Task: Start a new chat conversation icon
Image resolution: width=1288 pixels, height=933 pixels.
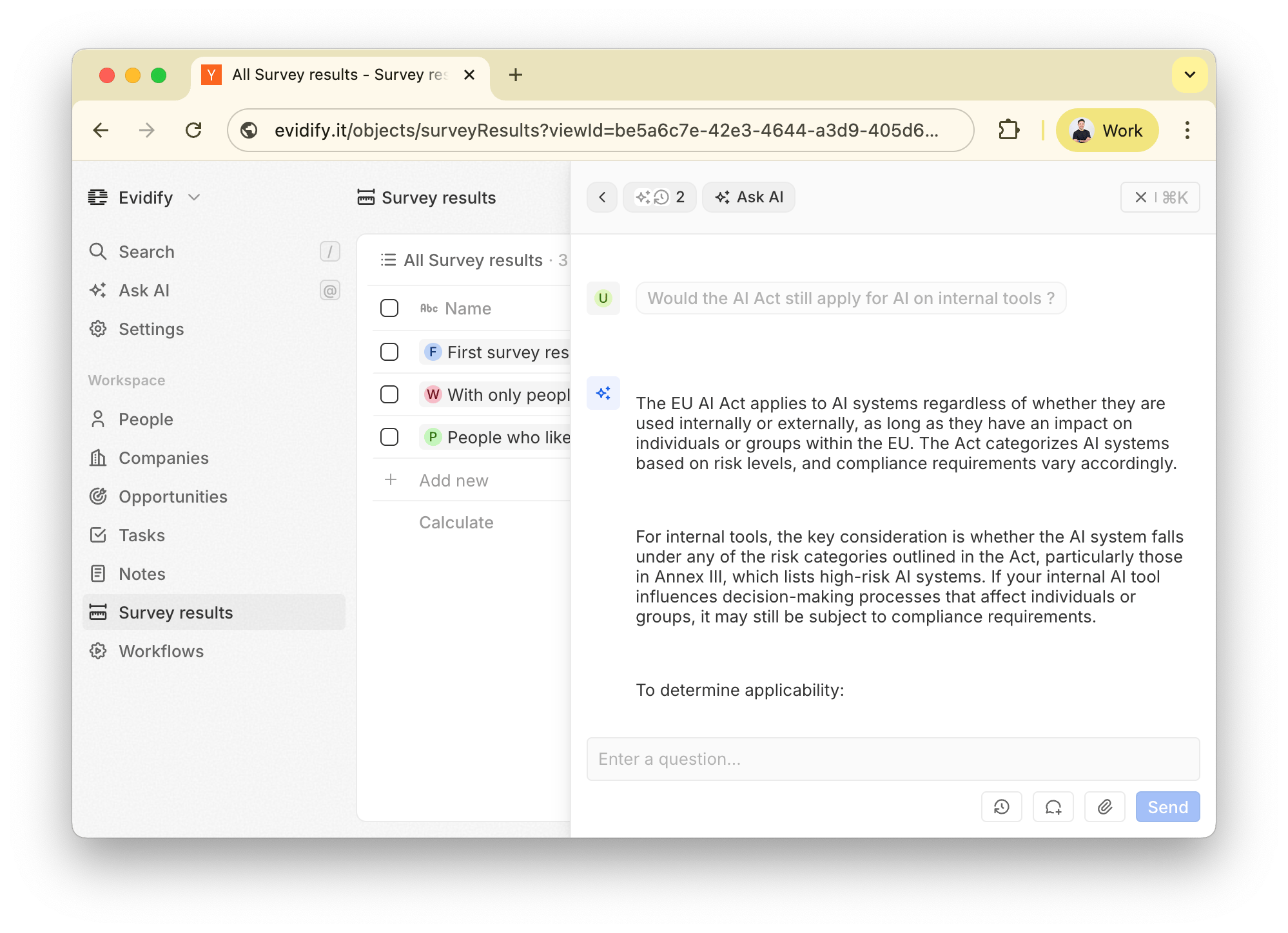Action: point(1053,807)
